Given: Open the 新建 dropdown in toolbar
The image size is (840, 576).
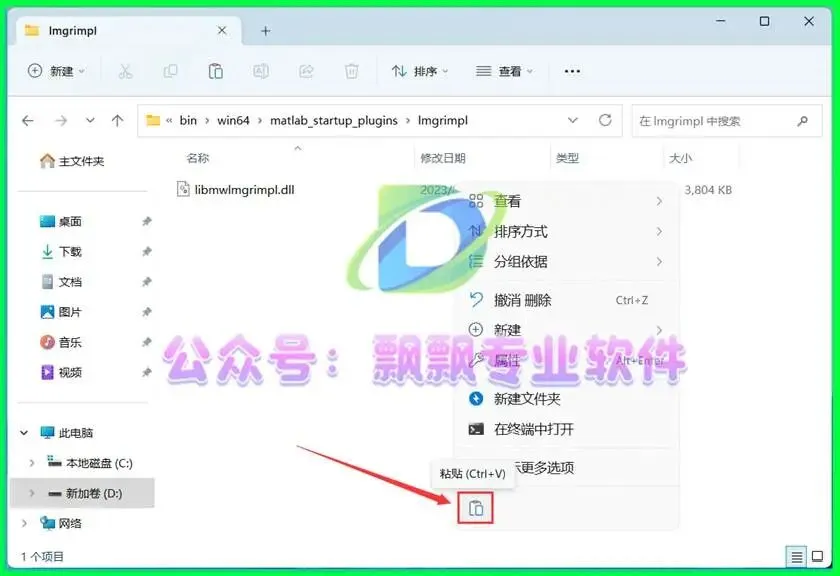Looking at the screenshot, I should tap(56, 71).
